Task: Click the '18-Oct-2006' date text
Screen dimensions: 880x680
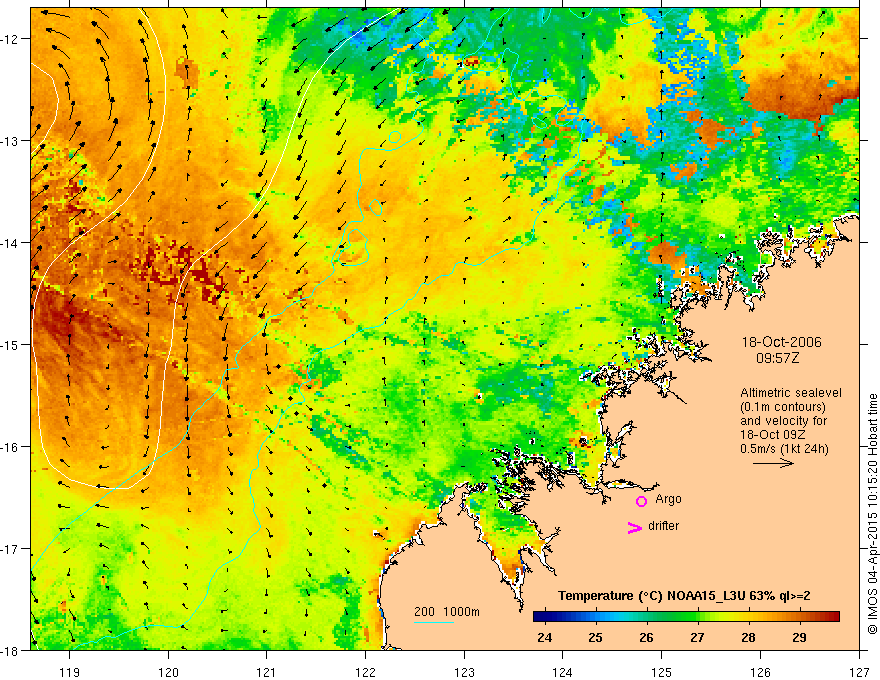Action: 781,342
